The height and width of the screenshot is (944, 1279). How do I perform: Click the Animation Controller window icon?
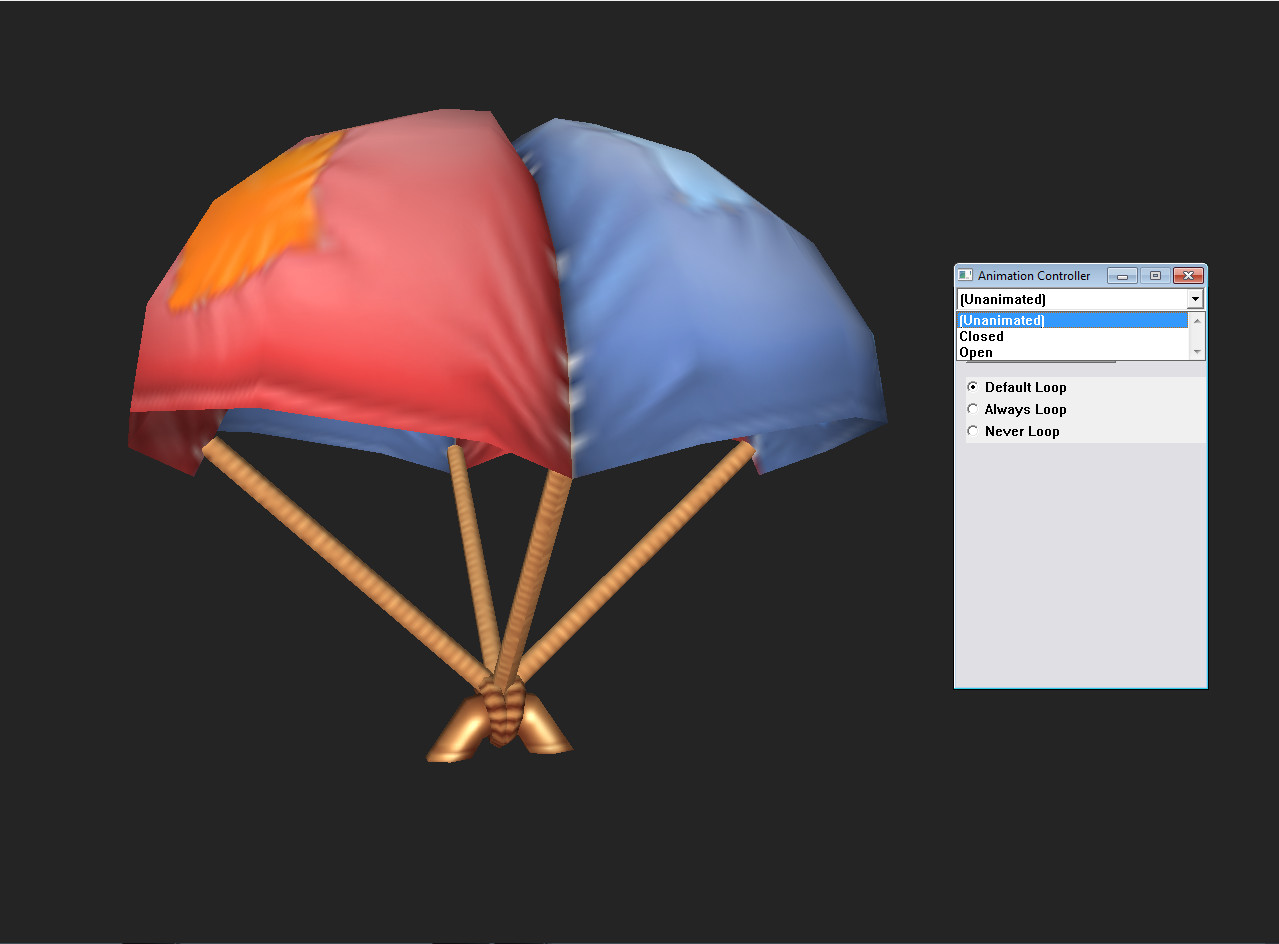coord(965,275)
